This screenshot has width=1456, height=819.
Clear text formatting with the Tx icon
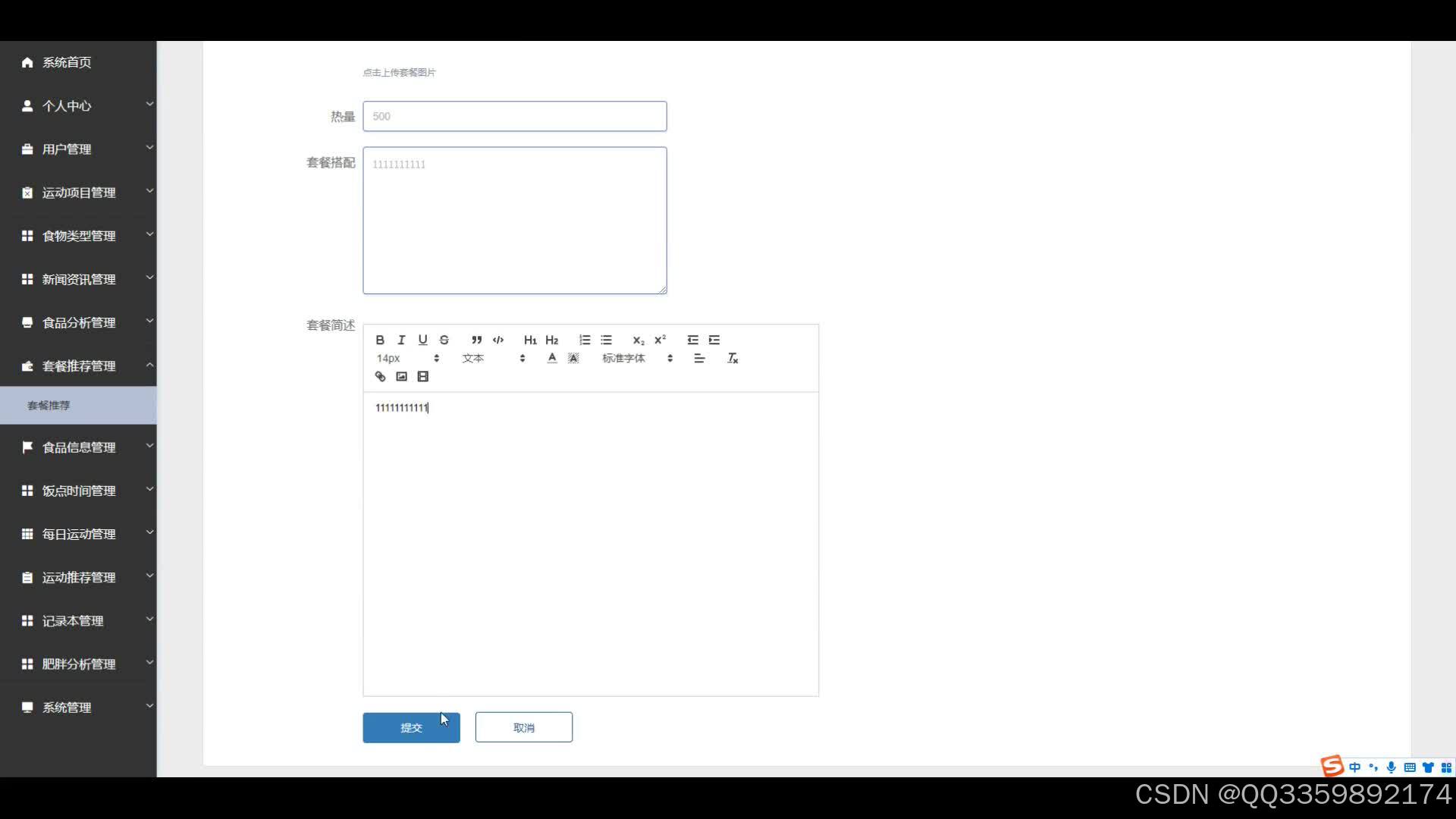[733, 358]
